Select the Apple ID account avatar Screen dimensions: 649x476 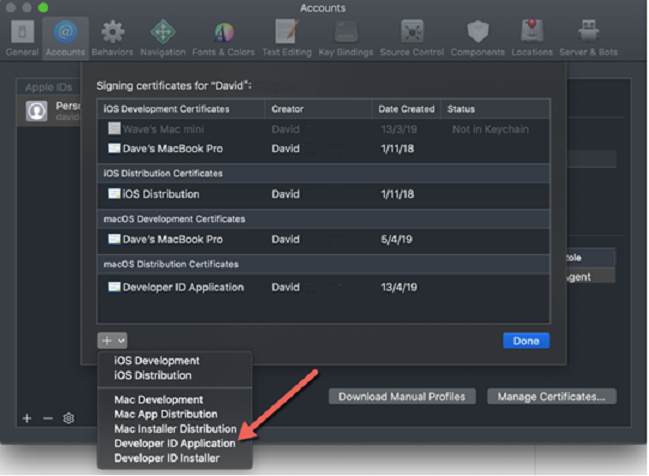pos(36,111)
